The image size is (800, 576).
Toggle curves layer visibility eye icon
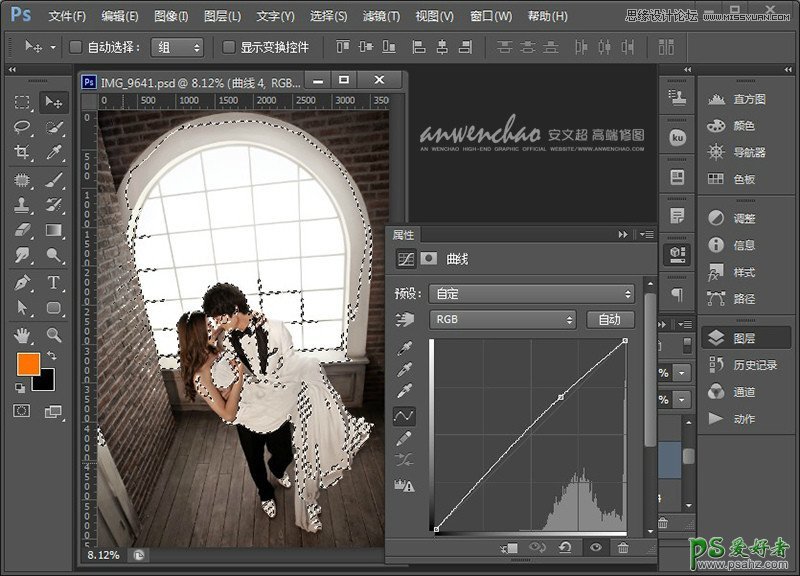pyautogui.click(x=595, y=548)
